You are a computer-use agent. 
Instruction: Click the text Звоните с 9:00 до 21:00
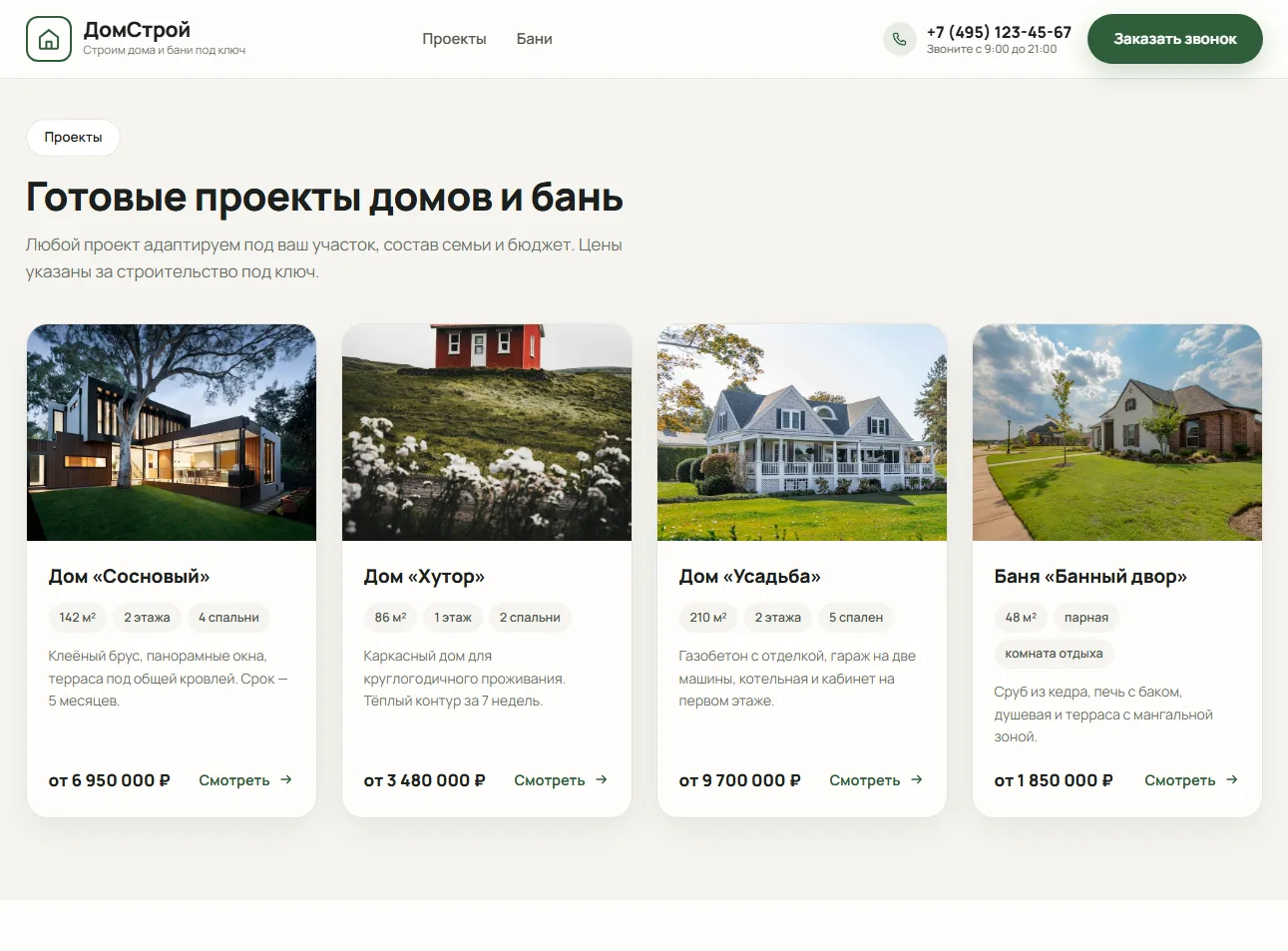pyautogui.click(x=992, y=49)
